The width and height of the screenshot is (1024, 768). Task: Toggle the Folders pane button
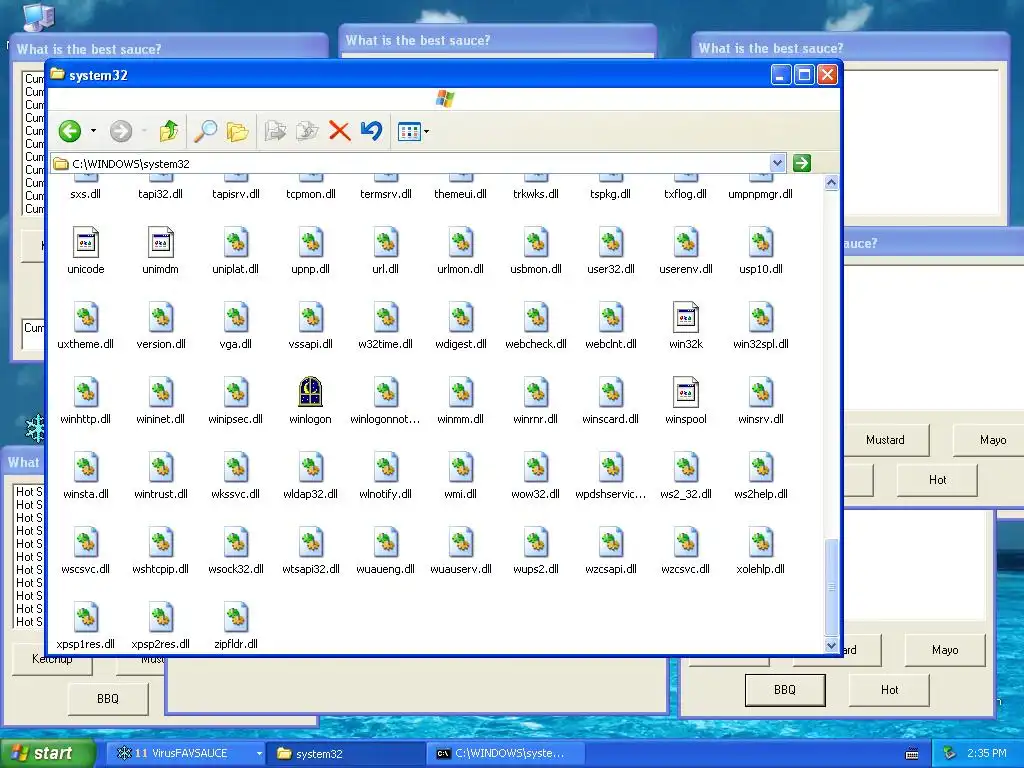(237, 131)
